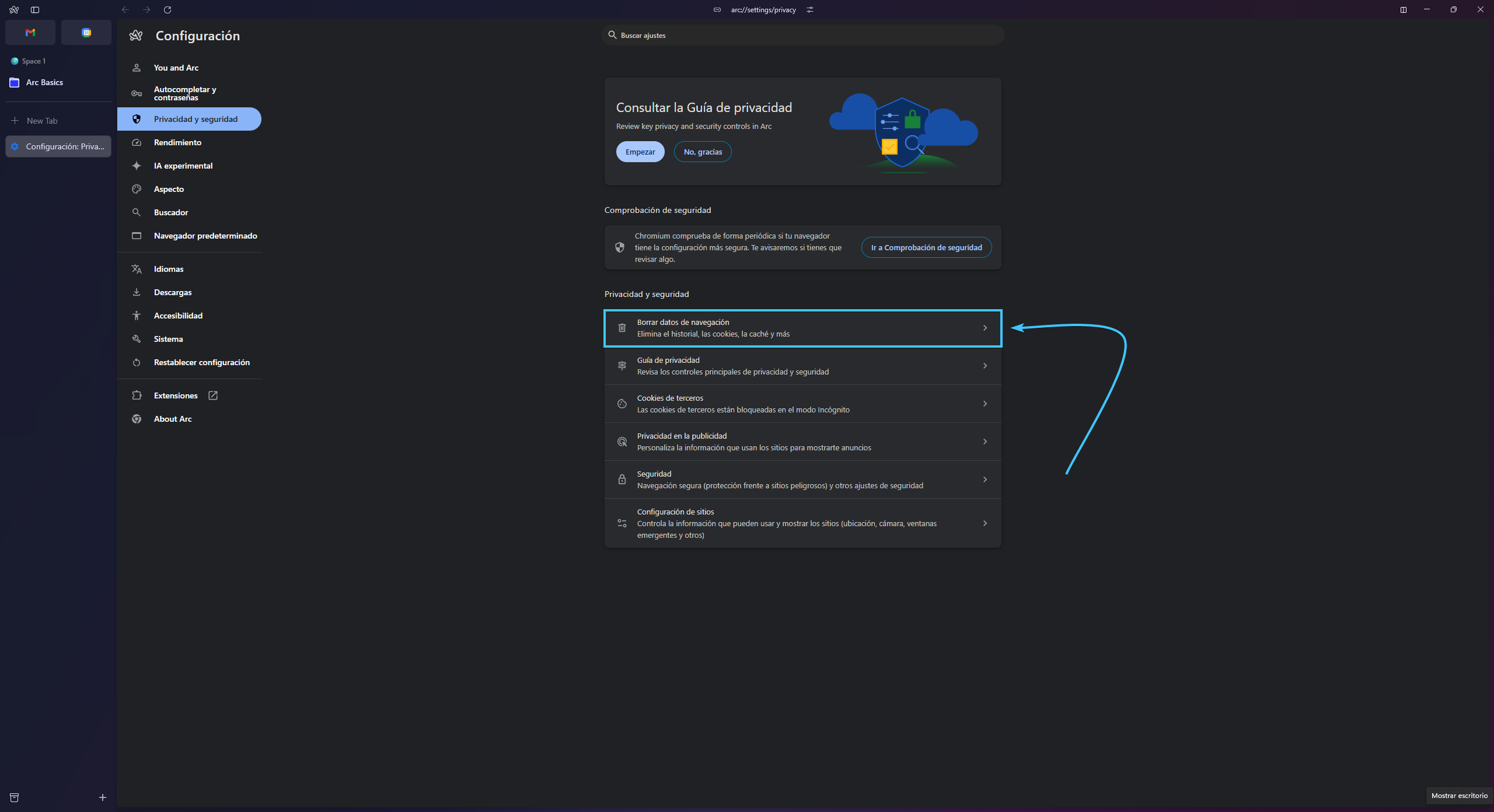Viewport: 1494px width, 812px height.
Task: Open About Arc page
Action: point(189,419)
